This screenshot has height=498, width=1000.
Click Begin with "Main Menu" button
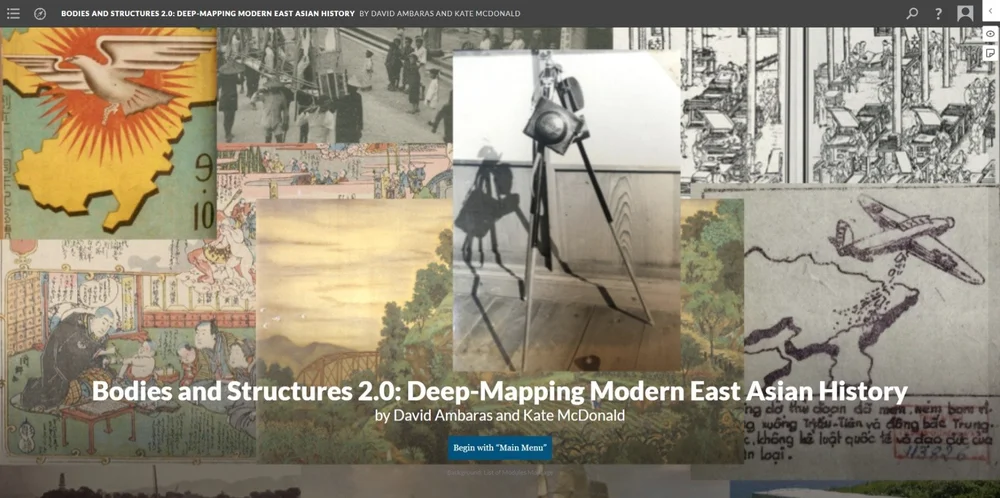(499, 448)
